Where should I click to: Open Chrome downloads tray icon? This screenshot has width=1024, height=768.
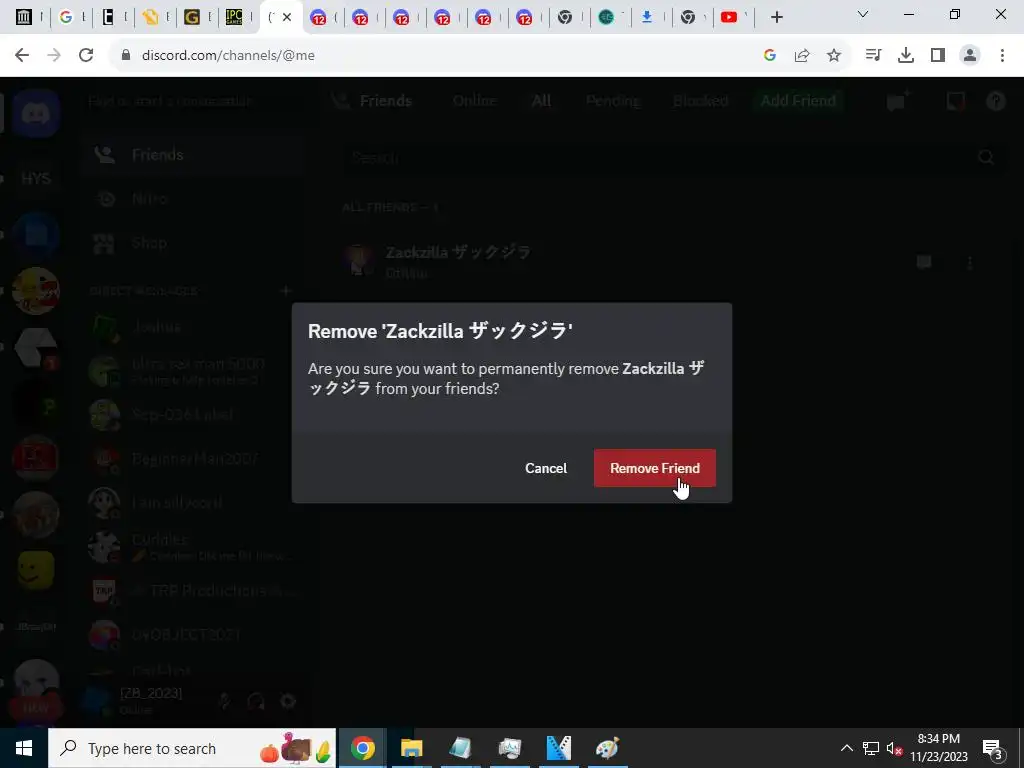click(x=906, y=55)
